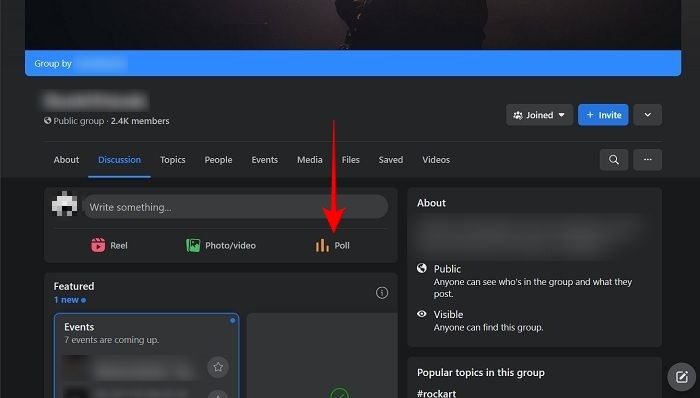Add a Photo/video post
This screenshot has height=398, width=700.
[x=221, y=245]
